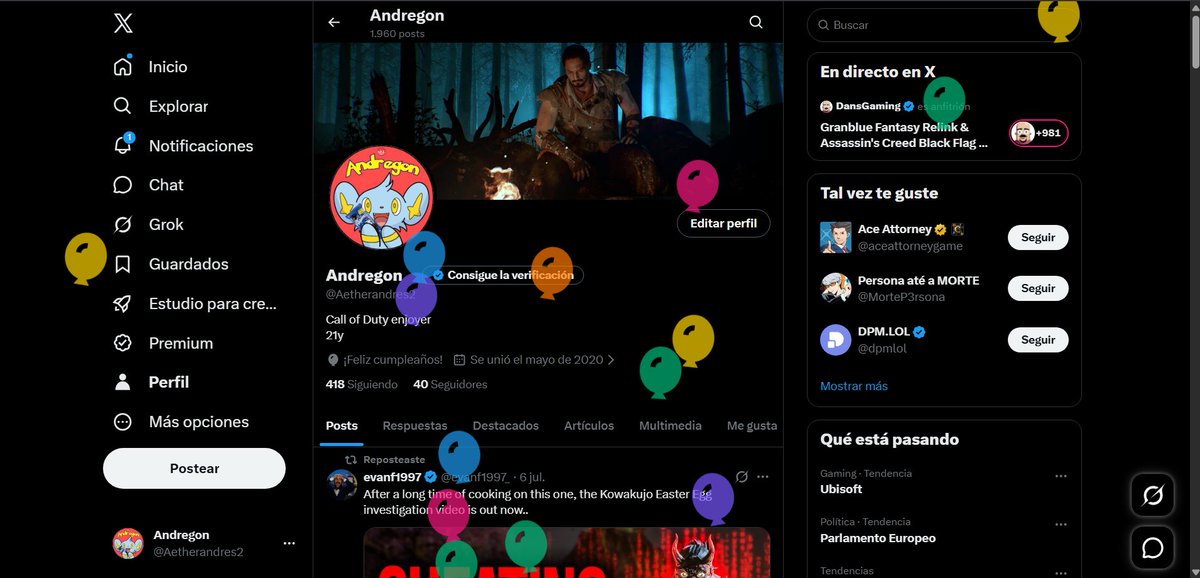Switch to the Multimedia tab
This screenshot has width=1200, height=578.
click(670, 426)
